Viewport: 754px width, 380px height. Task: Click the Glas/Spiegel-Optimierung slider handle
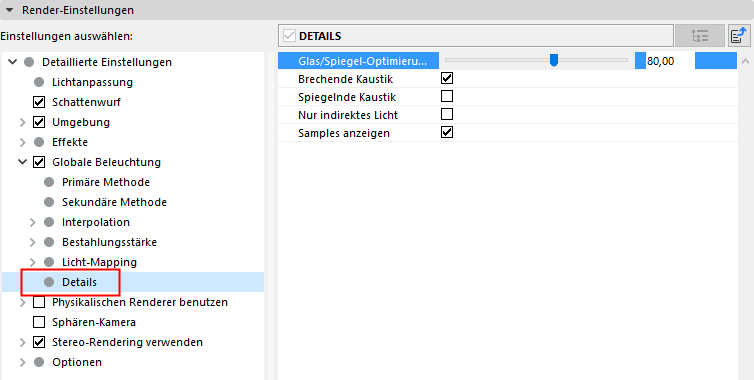pos(554,60)
